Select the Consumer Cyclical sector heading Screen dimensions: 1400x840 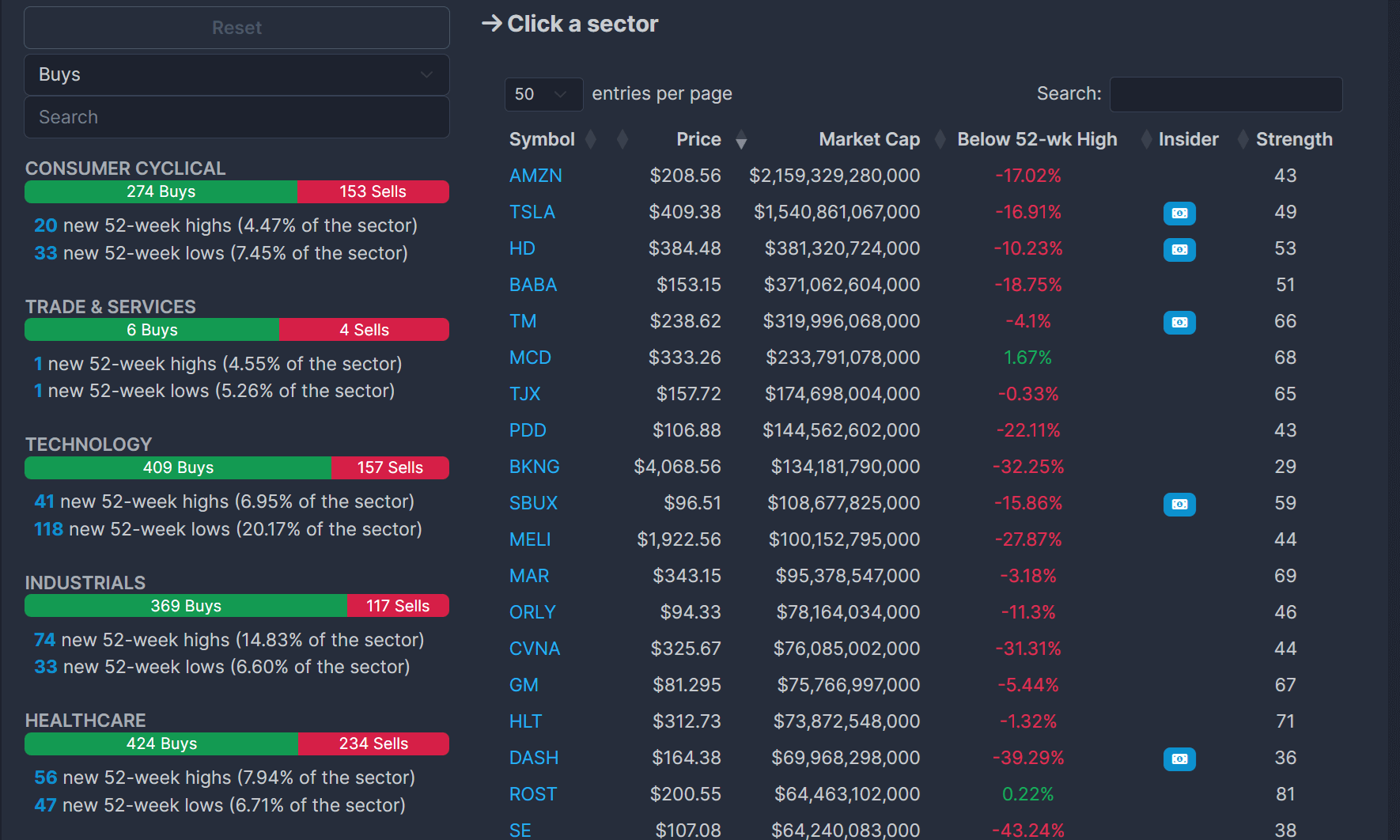(x=125, y=168)
